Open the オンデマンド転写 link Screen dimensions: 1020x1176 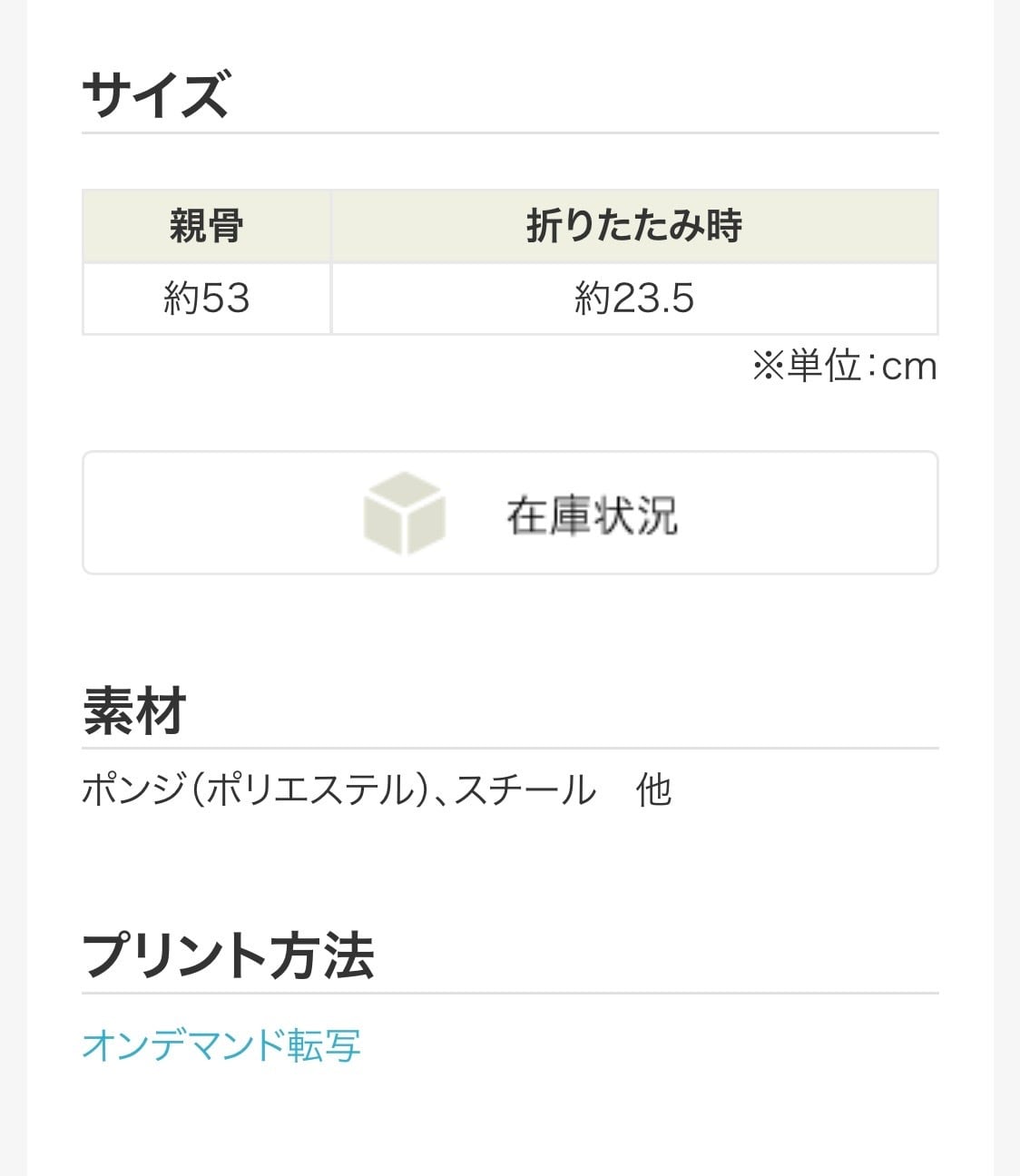221,1045
